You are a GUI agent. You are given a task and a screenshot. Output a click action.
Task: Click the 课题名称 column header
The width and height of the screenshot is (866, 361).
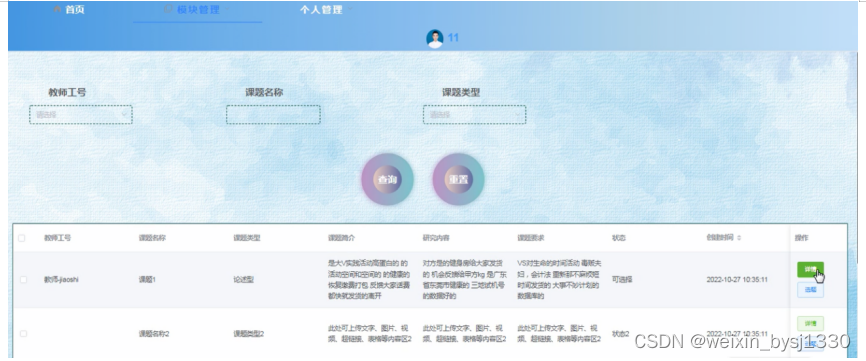point(152,238)
